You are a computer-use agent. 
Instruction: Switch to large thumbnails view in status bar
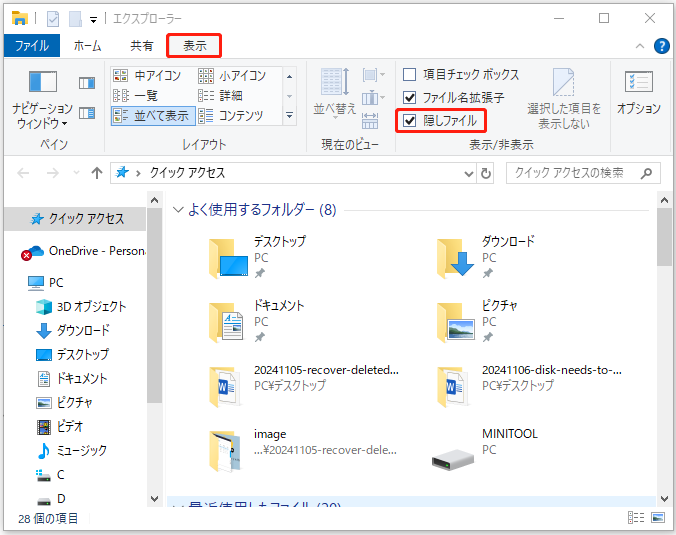[658, 517]
